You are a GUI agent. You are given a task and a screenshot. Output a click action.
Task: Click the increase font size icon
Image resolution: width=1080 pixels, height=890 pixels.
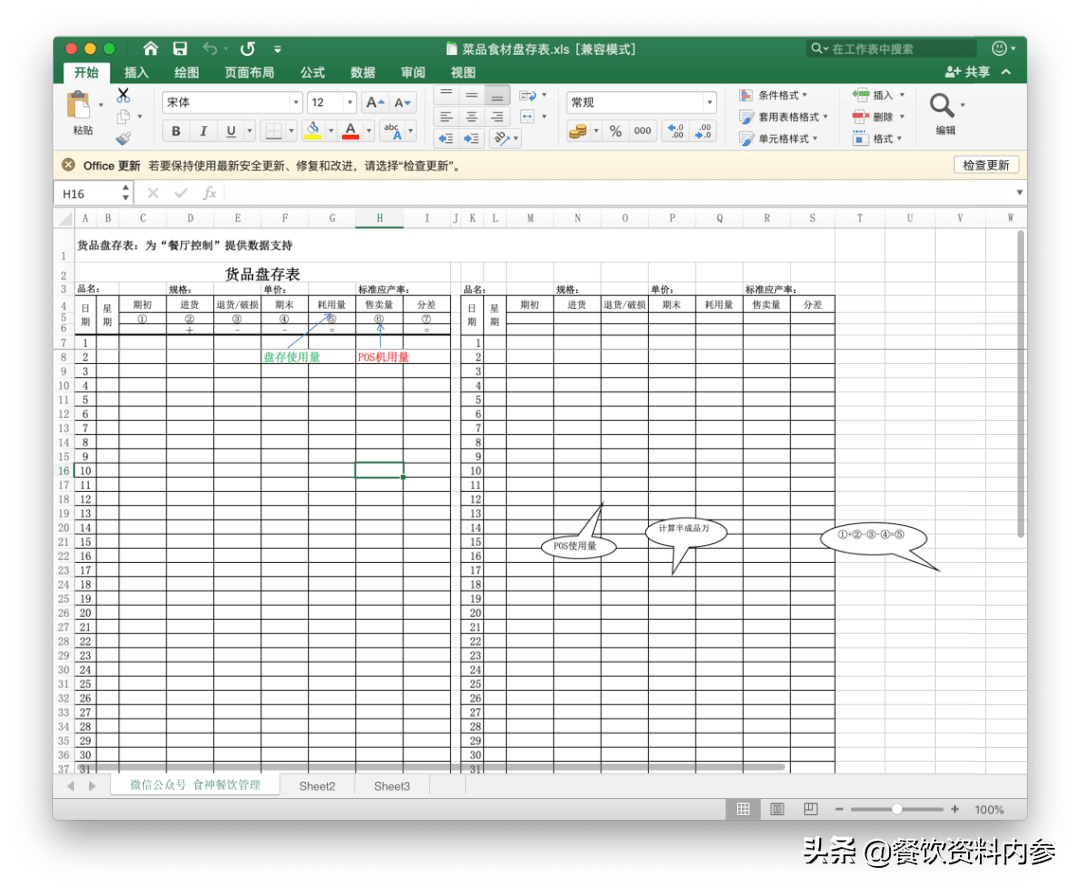coord(374,102)
